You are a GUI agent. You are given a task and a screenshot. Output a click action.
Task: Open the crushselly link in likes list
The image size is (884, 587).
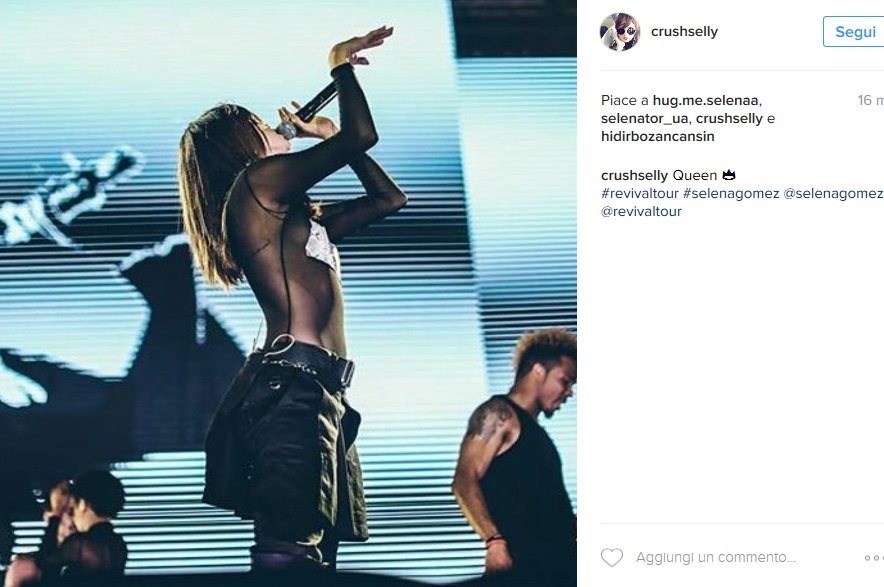tap(730, 118)
